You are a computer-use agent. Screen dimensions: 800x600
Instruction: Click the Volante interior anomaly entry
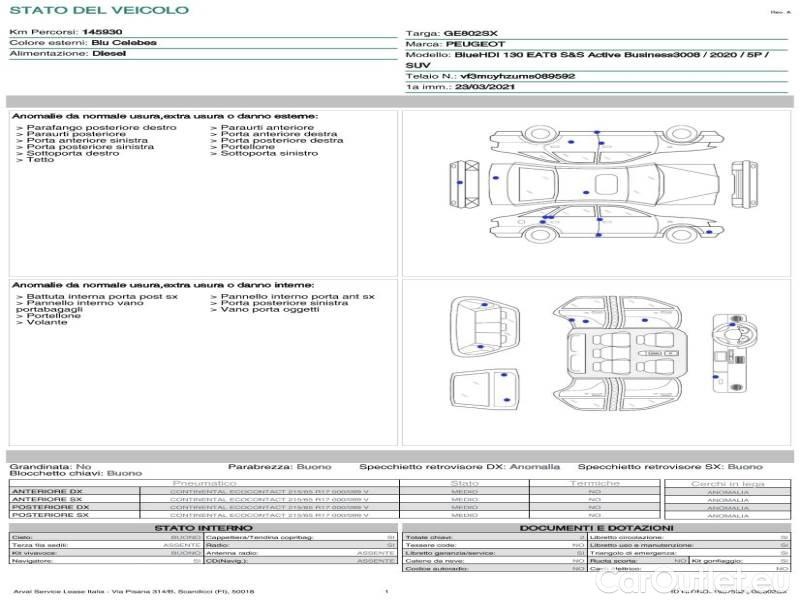click(x=47, y=323)
